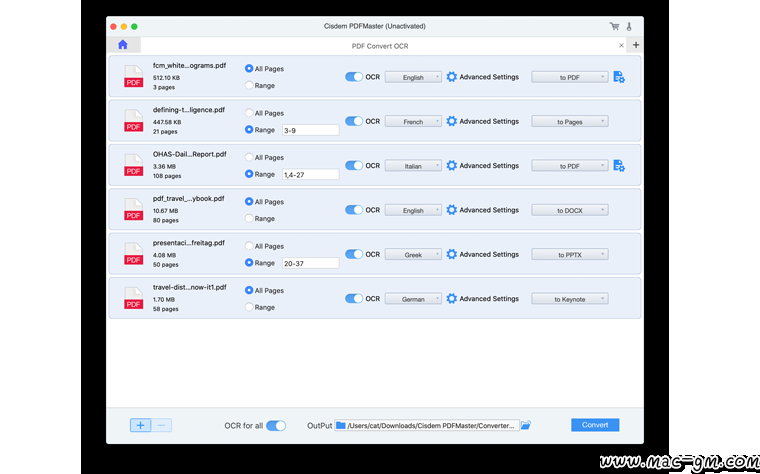The image size is (760, 474).
Task: Open the 'to PPTX' output format dropdown
Action: pos(570,254)
